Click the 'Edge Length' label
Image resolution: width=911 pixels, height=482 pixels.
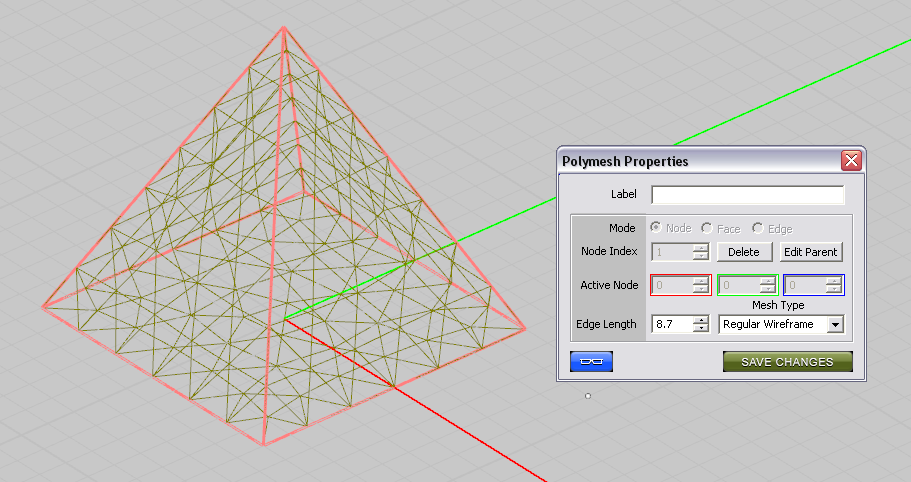(x=606, y=324)
